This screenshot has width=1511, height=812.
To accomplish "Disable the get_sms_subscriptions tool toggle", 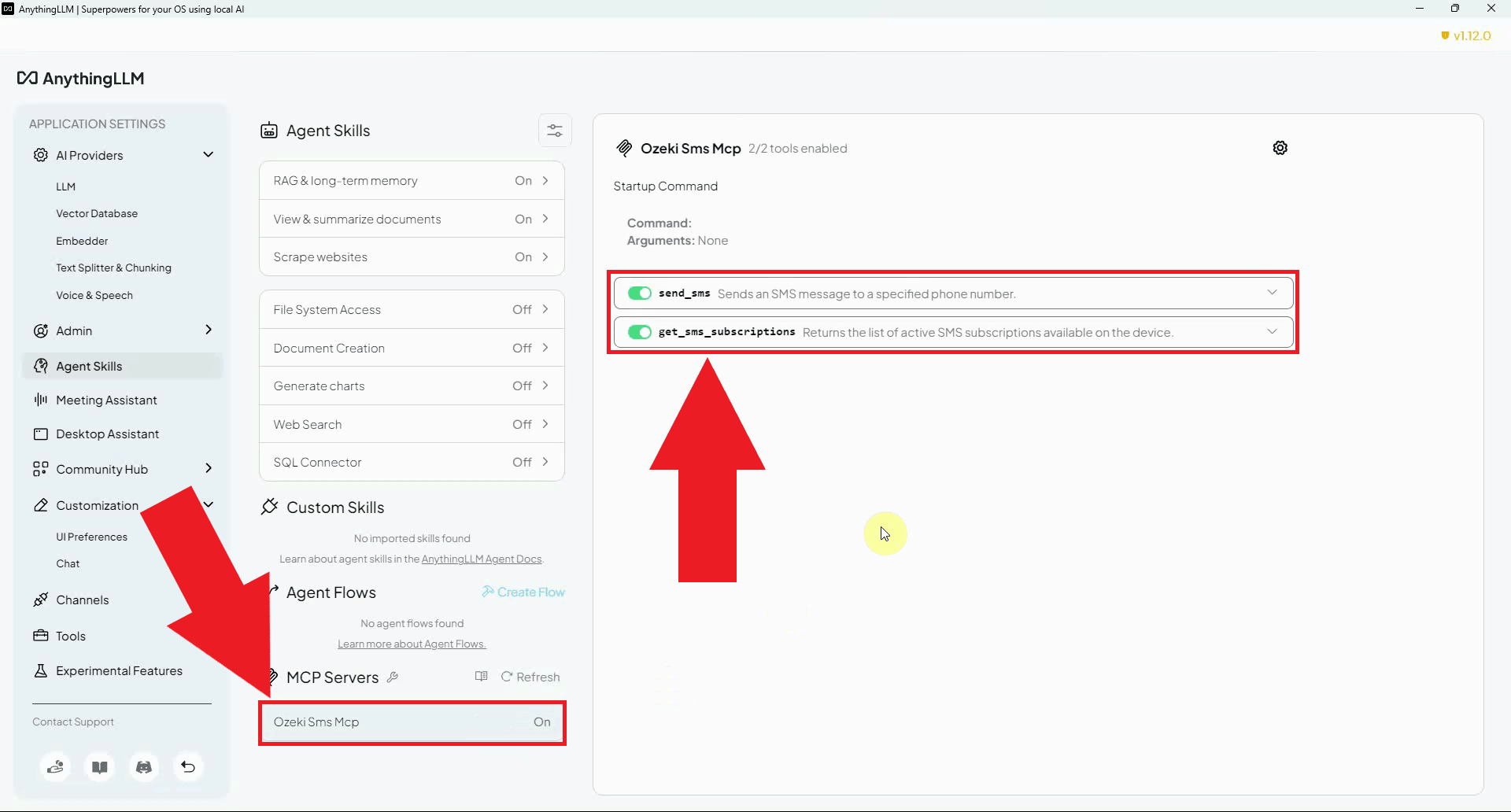I will click(x=640, y=332).
